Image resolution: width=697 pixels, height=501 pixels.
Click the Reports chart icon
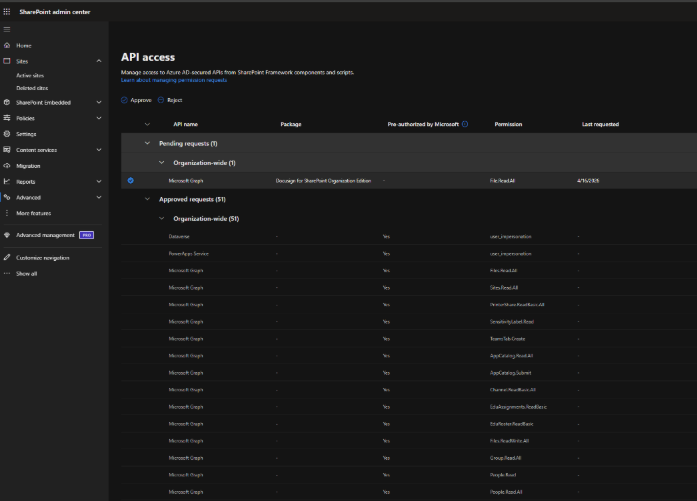click(x=7, y=181)
